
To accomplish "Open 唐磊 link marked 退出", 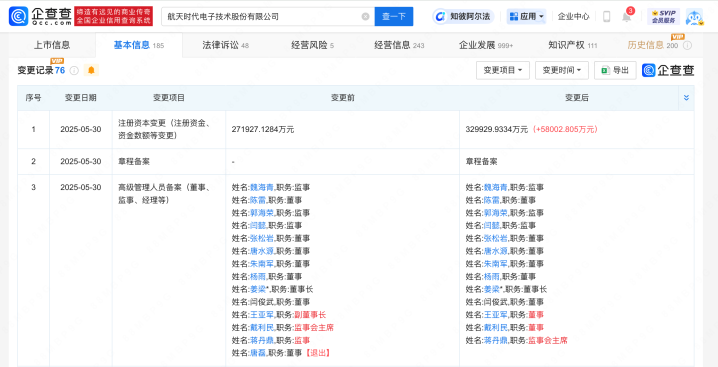I will click(x=257, y=353).
